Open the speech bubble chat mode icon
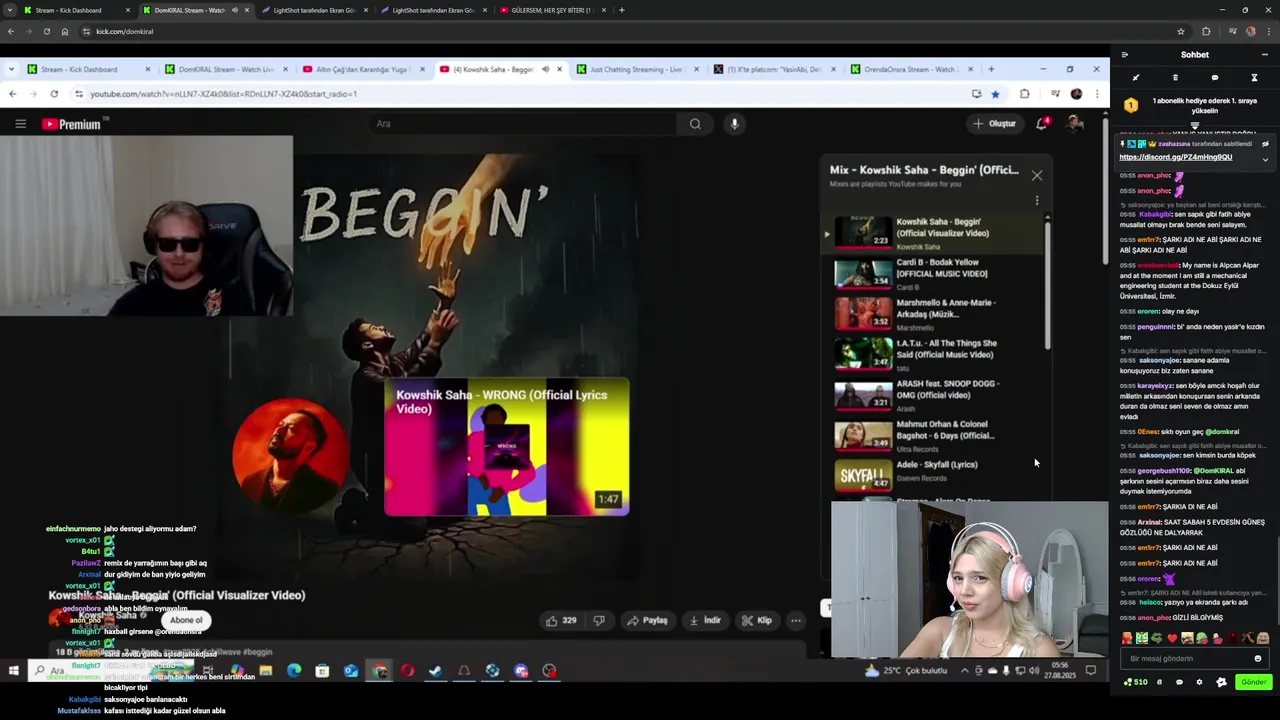The width and height of the screenshot is (1280, 720). (1215, 77)
